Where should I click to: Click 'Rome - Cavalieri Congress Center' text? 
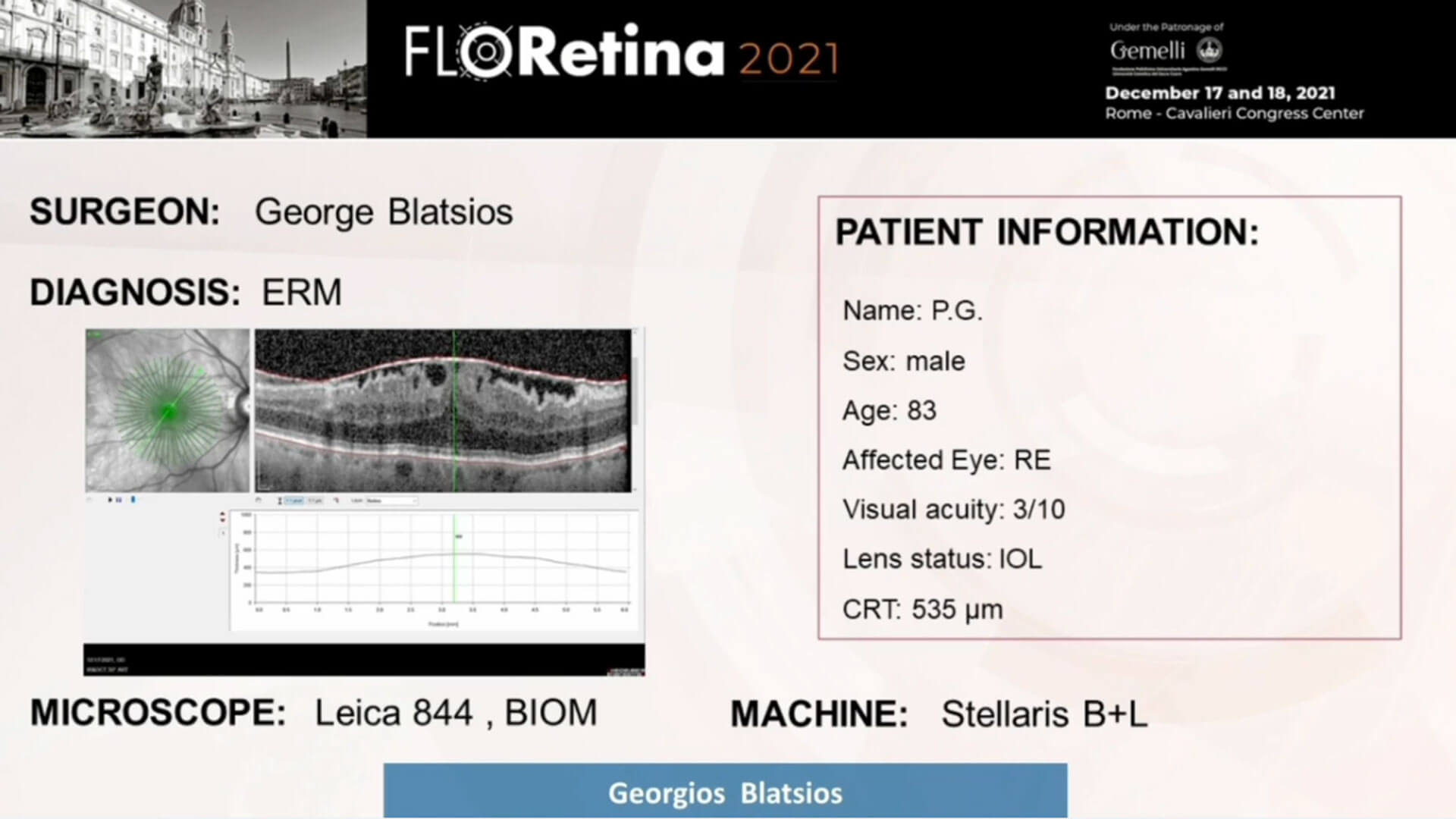(1234, 114)
